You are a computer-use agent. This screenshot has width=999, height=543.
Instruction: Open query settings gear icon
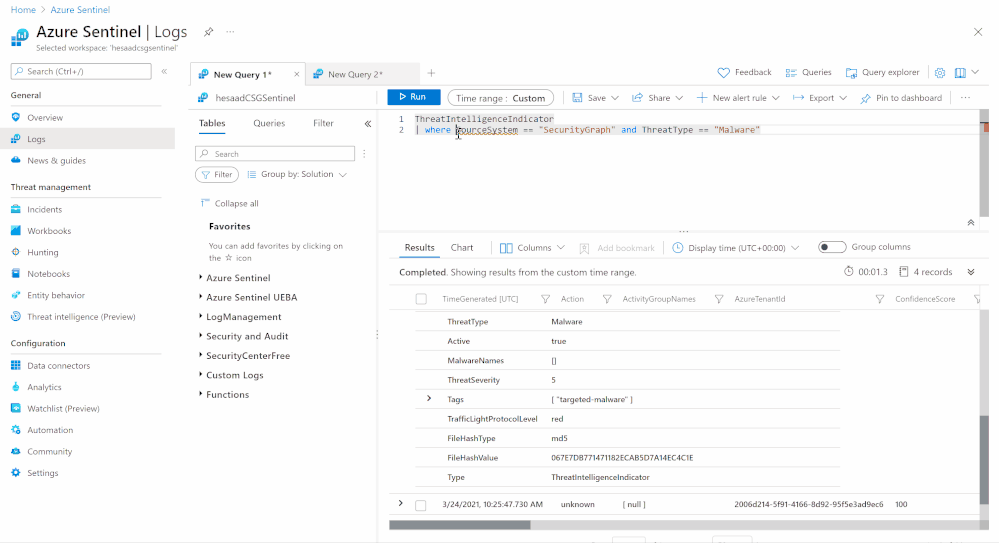coord(940,73)
